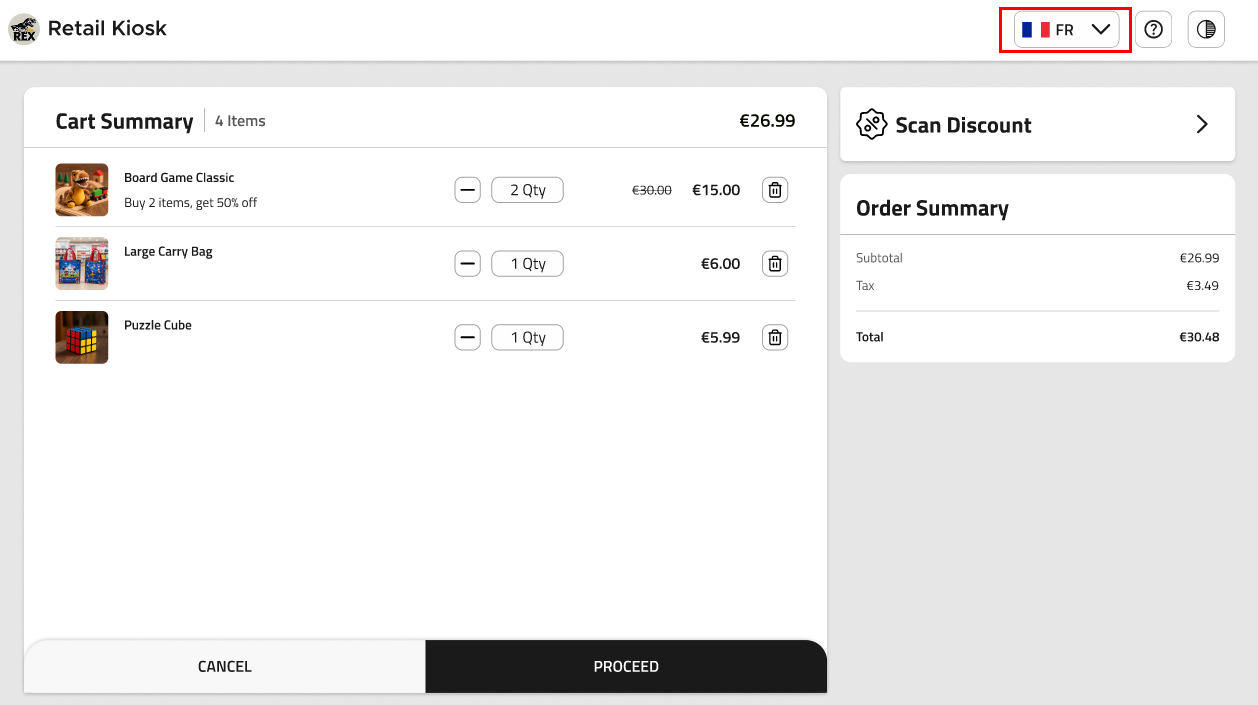Click the Board Game Classic thumbnail
The width and height of the screenshot is (1258, 705).
82,190
